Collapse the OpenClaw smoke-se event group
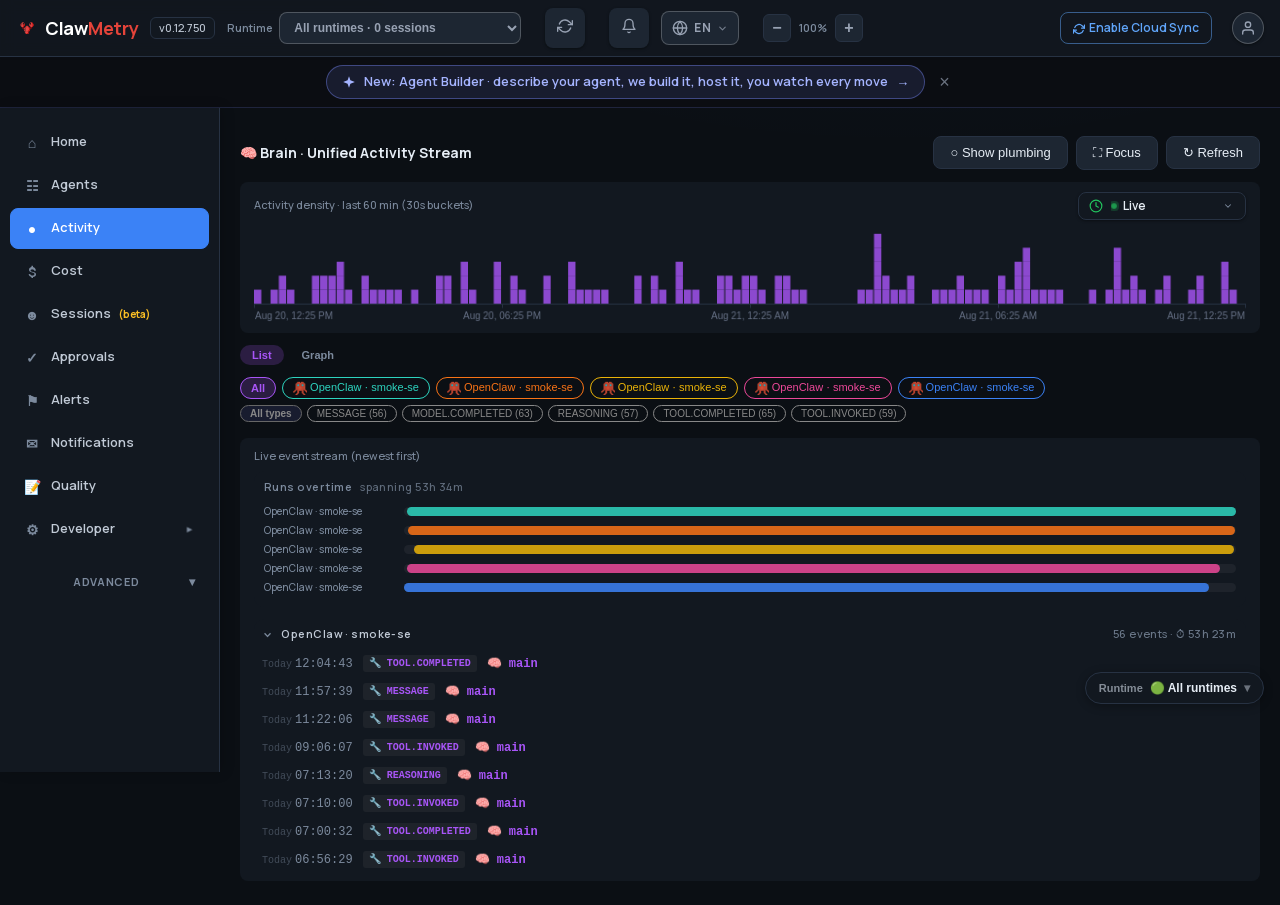Viewport: 1280px width, 905px height. click(x=267, y=635)
